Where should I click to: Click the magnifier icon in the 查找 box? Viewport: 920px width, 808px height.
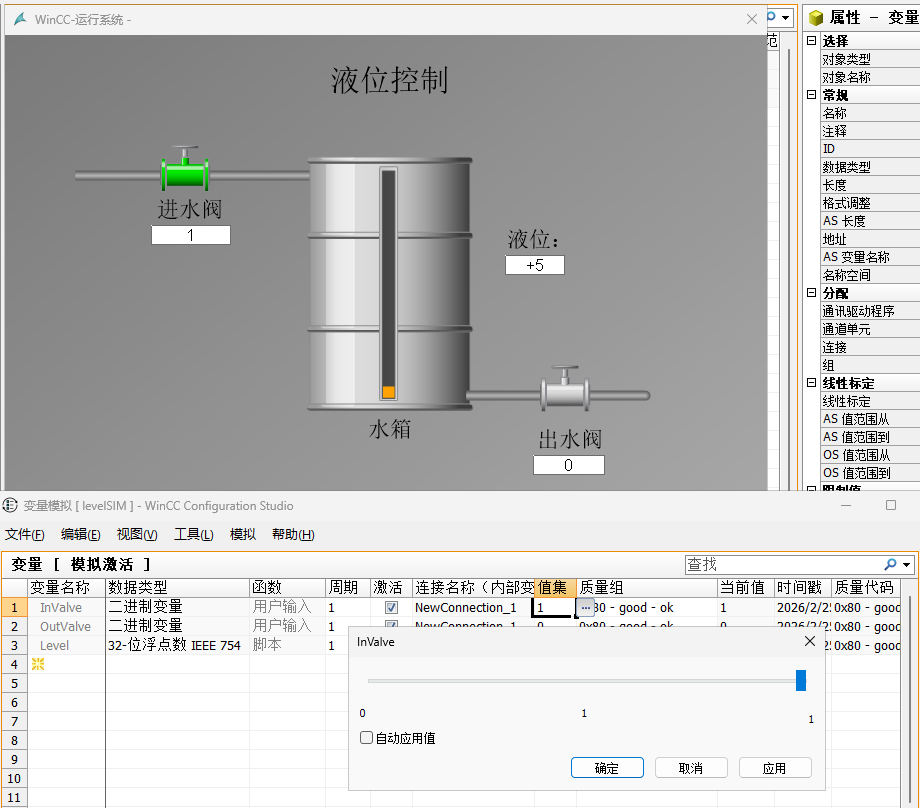coord(890,563)
